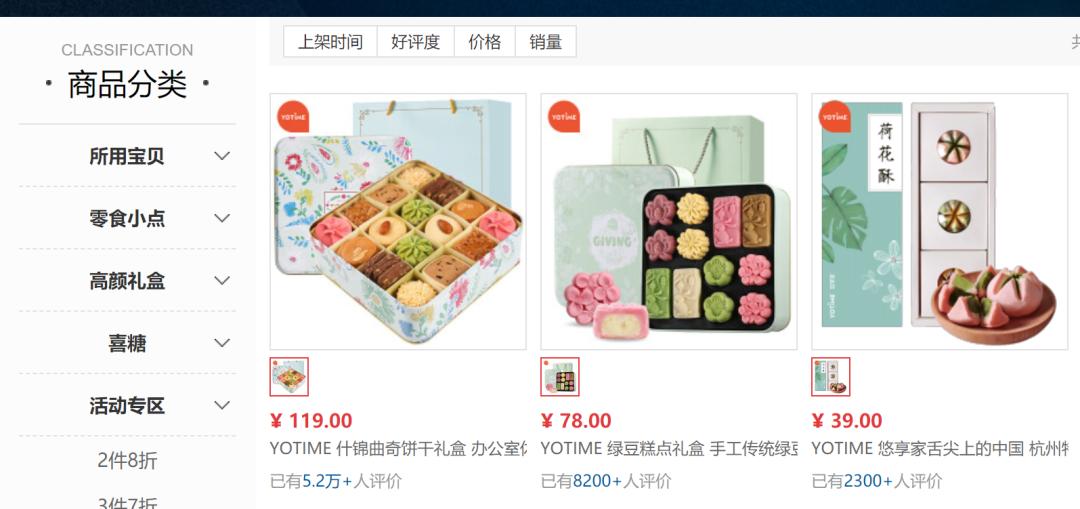Sort products by 上架时间
Viewport: 1080px width, 509px height.
click(x=331, y=42)
